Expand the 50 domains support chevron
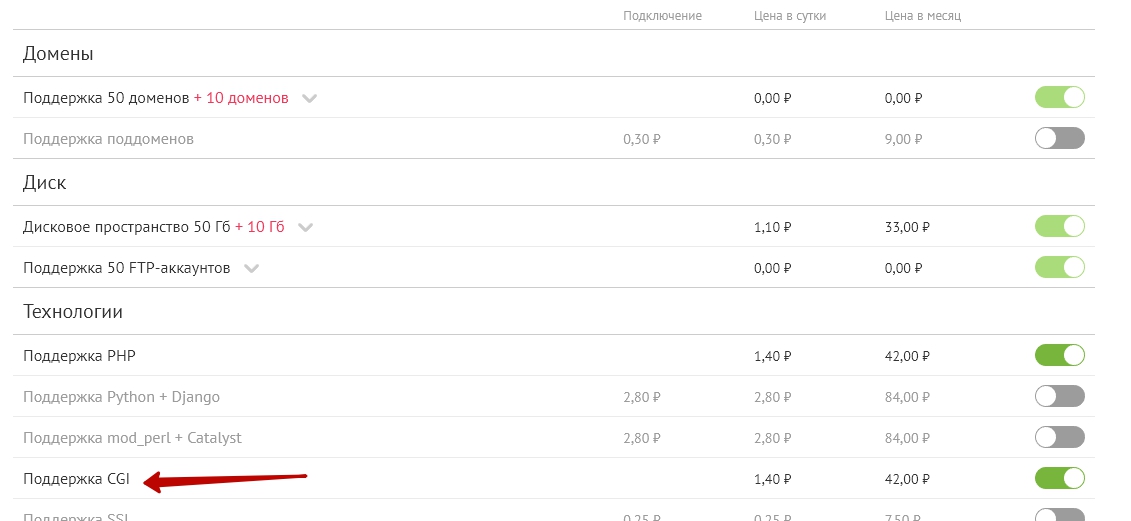Viewport: 1131px width, 521px height. (x=309, y=99)
